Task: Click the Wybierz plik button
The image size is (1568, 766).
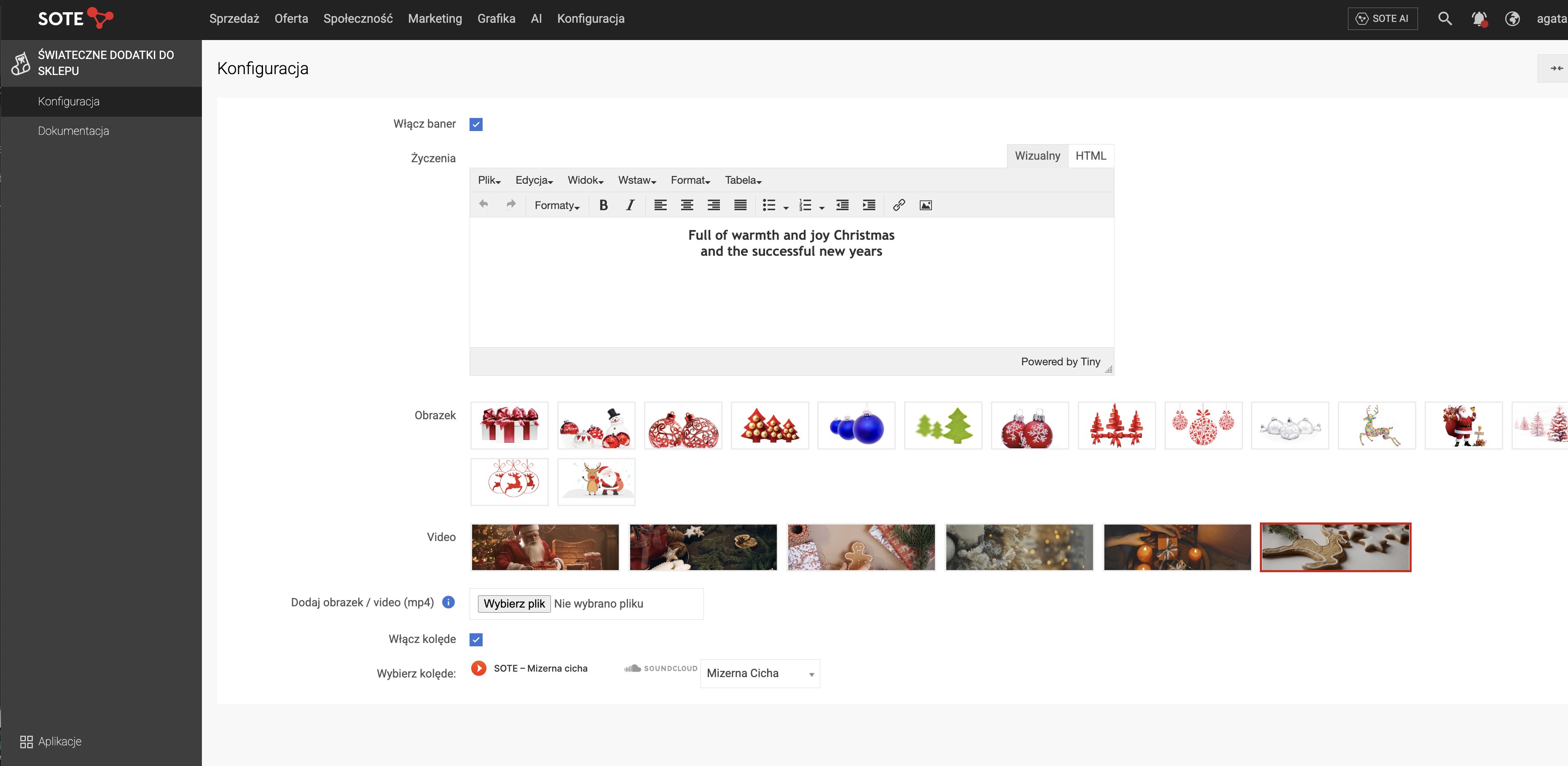Action: point(514,603)
